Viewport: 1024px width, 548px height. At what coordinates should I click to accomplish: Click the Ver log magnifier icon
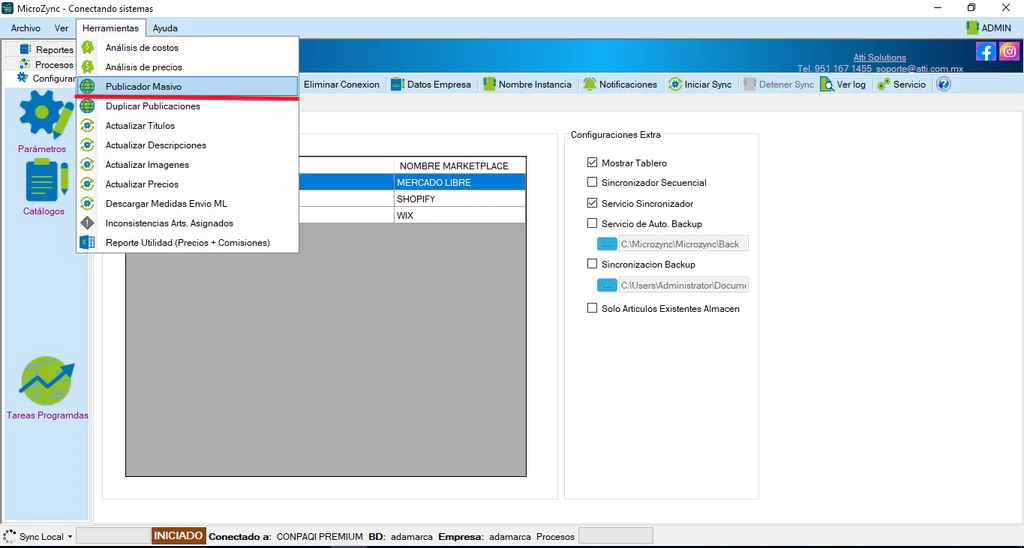click(x=827, y=84)
